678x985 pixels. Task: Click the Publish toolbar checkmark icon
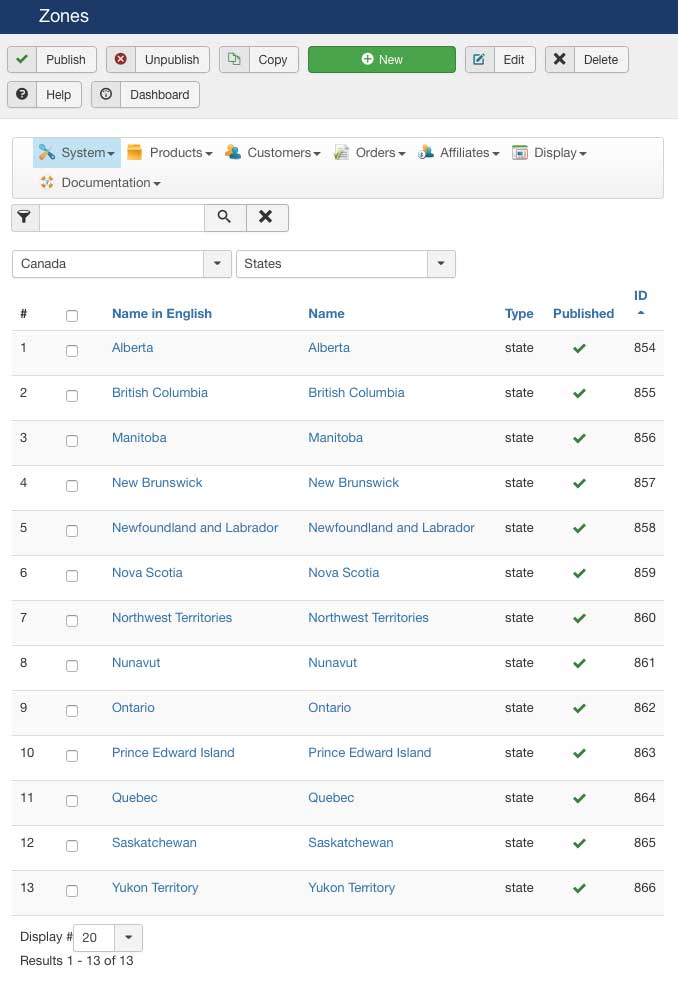22,60
